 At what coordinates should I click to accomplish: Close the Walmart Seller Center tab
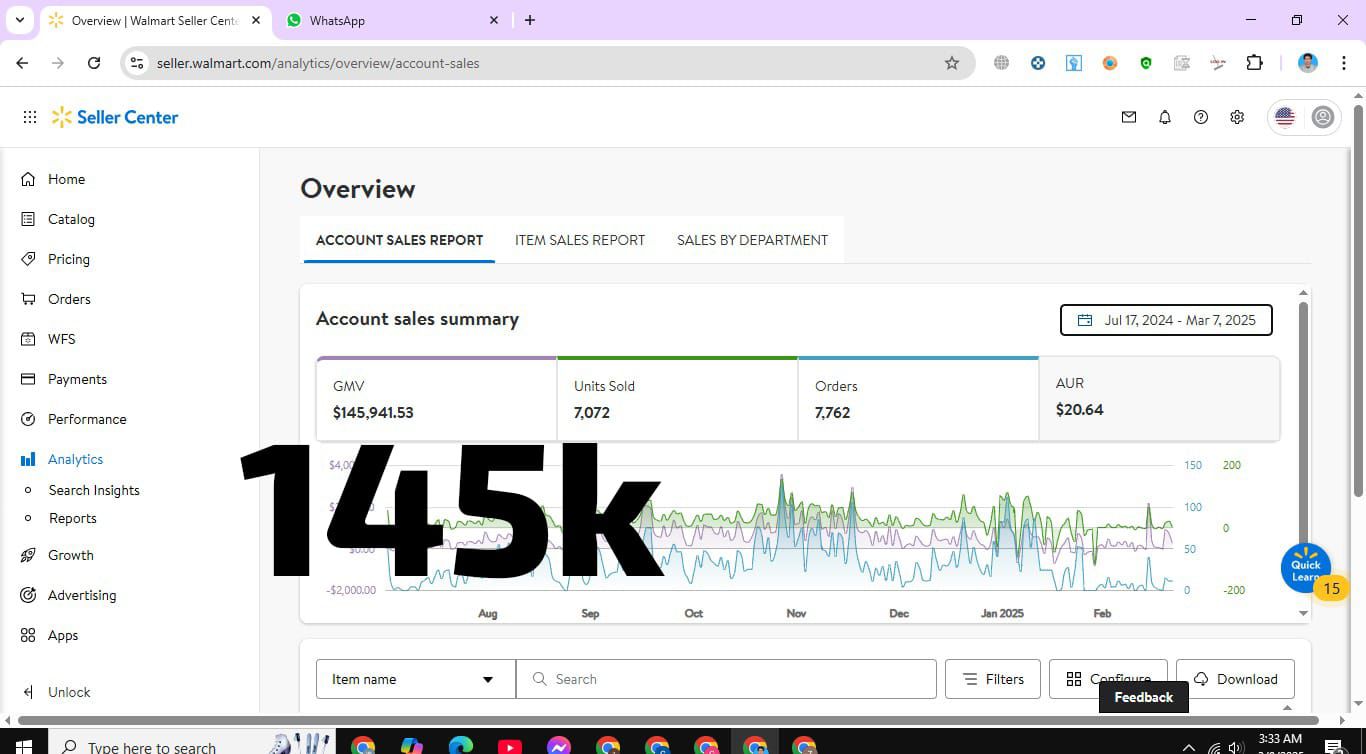pyautogui.click(x=254, y=20)
